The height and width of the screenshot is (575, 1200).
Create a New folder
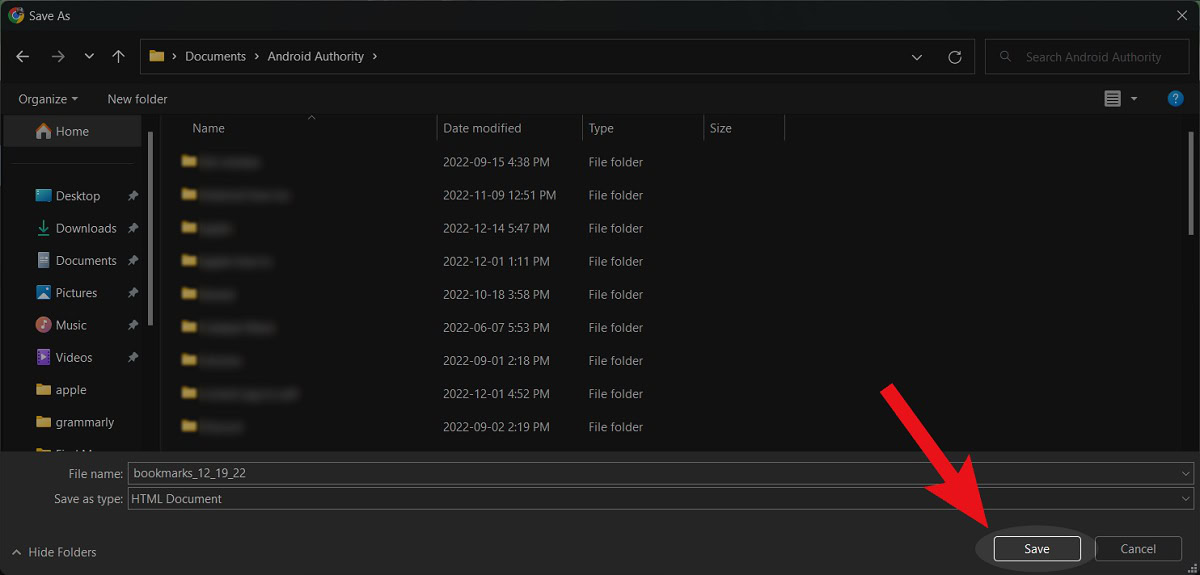137,99
